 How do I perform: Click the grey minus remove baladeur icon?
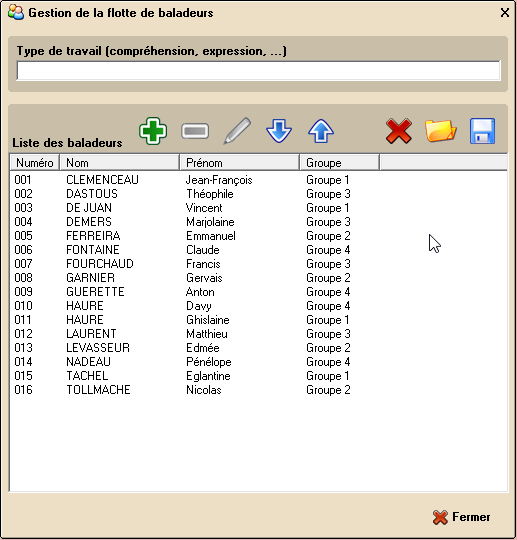(x=195, y=131)
